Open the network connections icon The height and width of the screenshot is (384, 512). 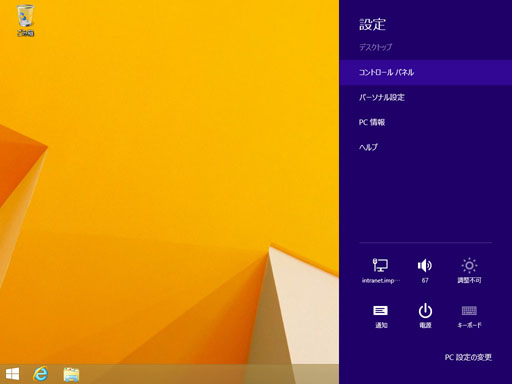tap(380, 265)
